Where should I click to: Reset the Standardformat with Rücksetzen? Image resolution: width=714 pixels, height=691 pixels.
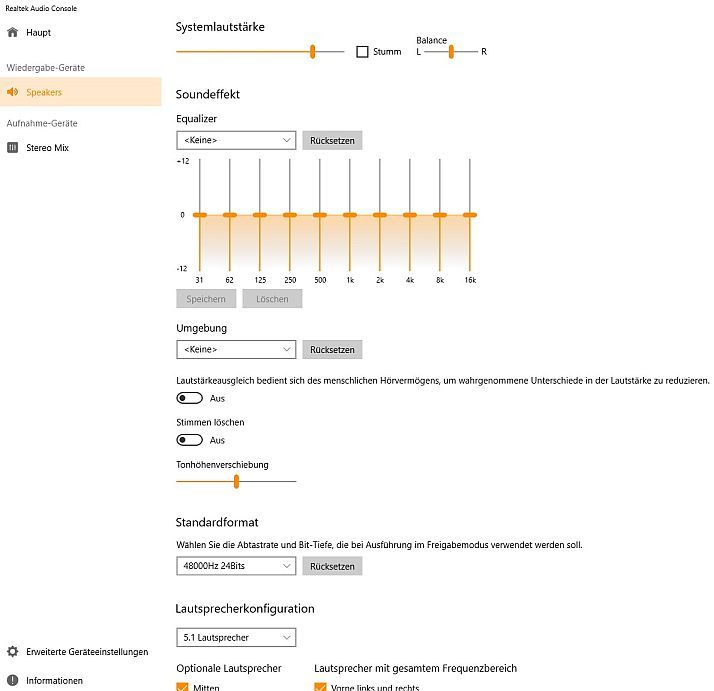point(332,566)
